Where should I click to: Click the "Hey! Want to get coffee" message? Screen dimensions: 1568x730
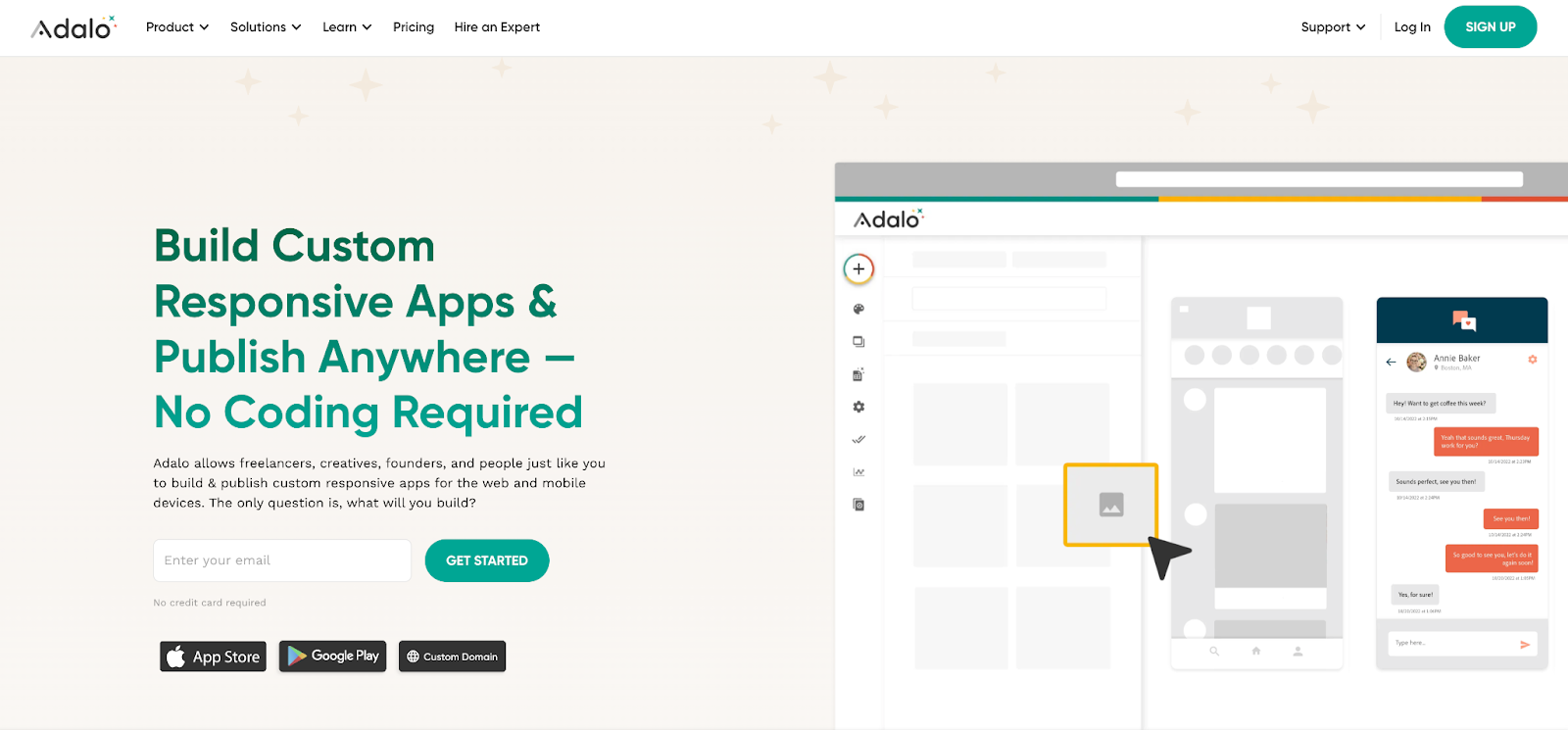[x=1440, y=403]
